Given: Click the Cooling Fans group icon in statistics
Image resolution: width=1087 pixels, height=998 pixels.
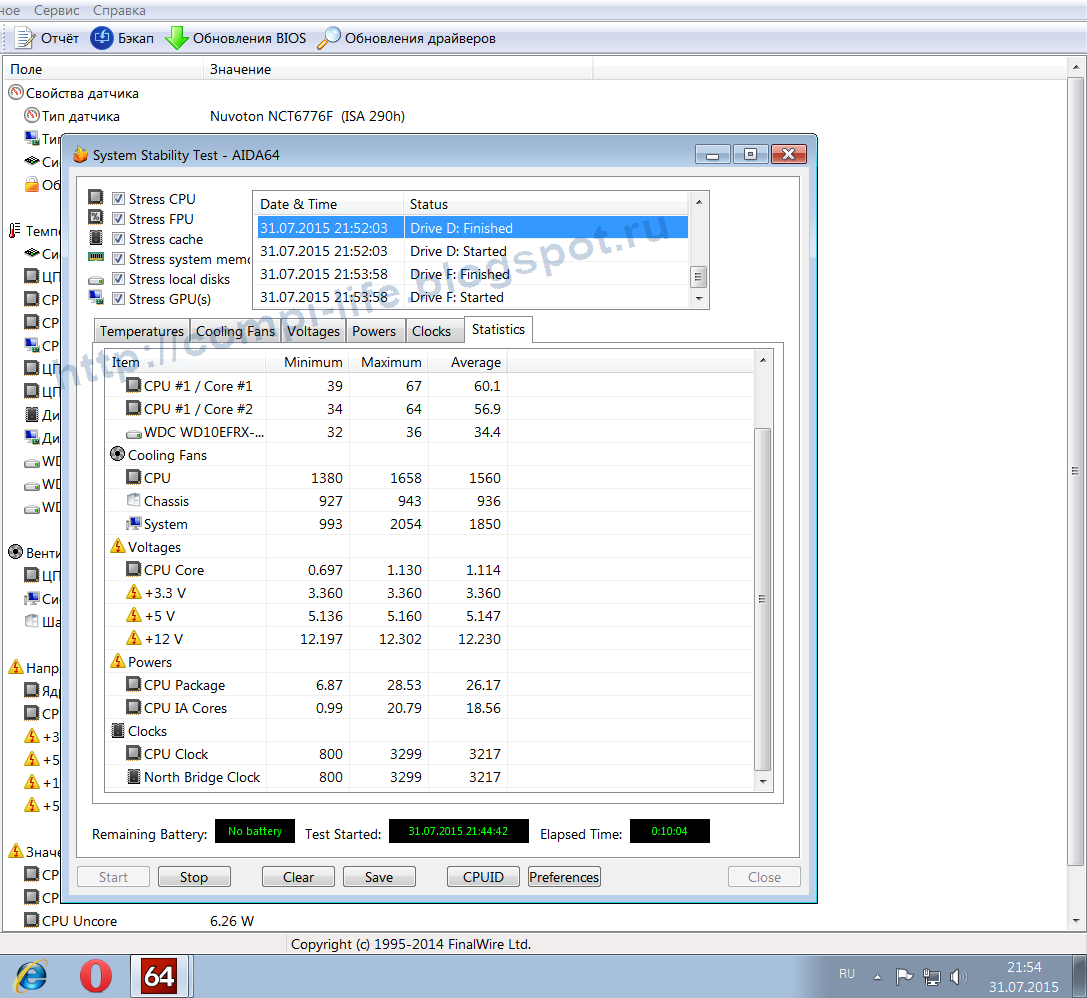Looking at the screenshot, I should pyautogui.click(x=118, y=455).
